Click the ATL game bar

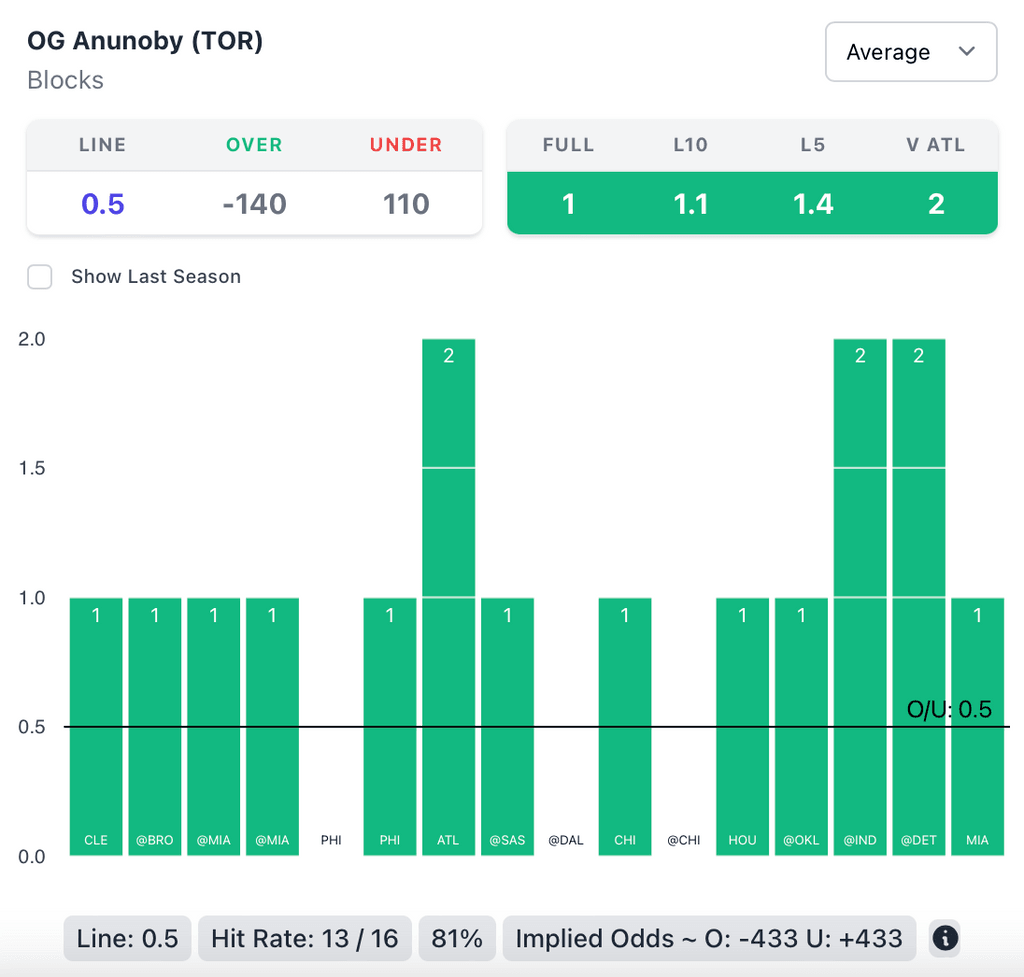(x=449, y=597)
